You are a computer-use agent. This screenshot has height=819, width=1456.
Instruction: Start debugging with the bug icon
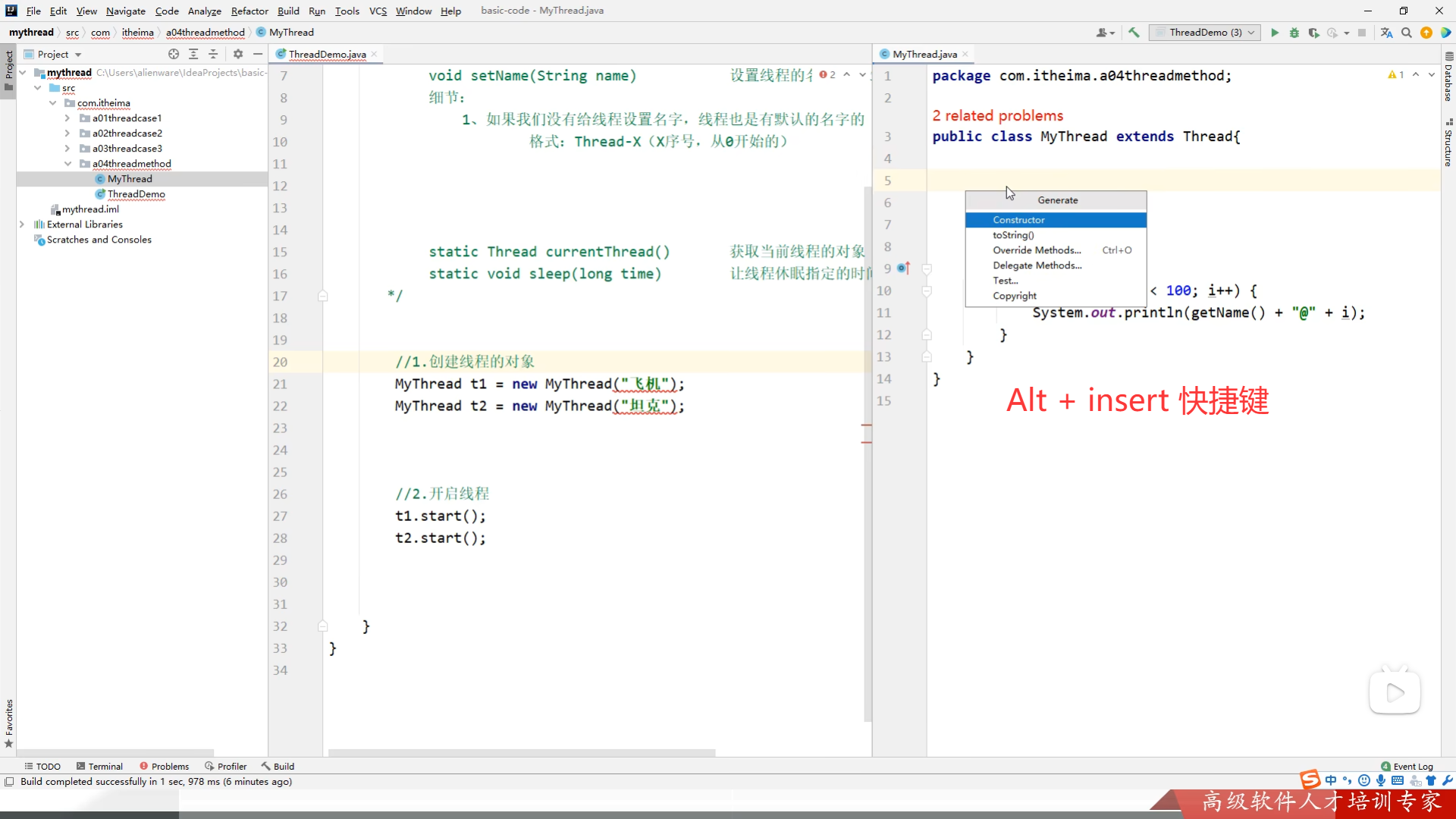(x=1294, y=33)
